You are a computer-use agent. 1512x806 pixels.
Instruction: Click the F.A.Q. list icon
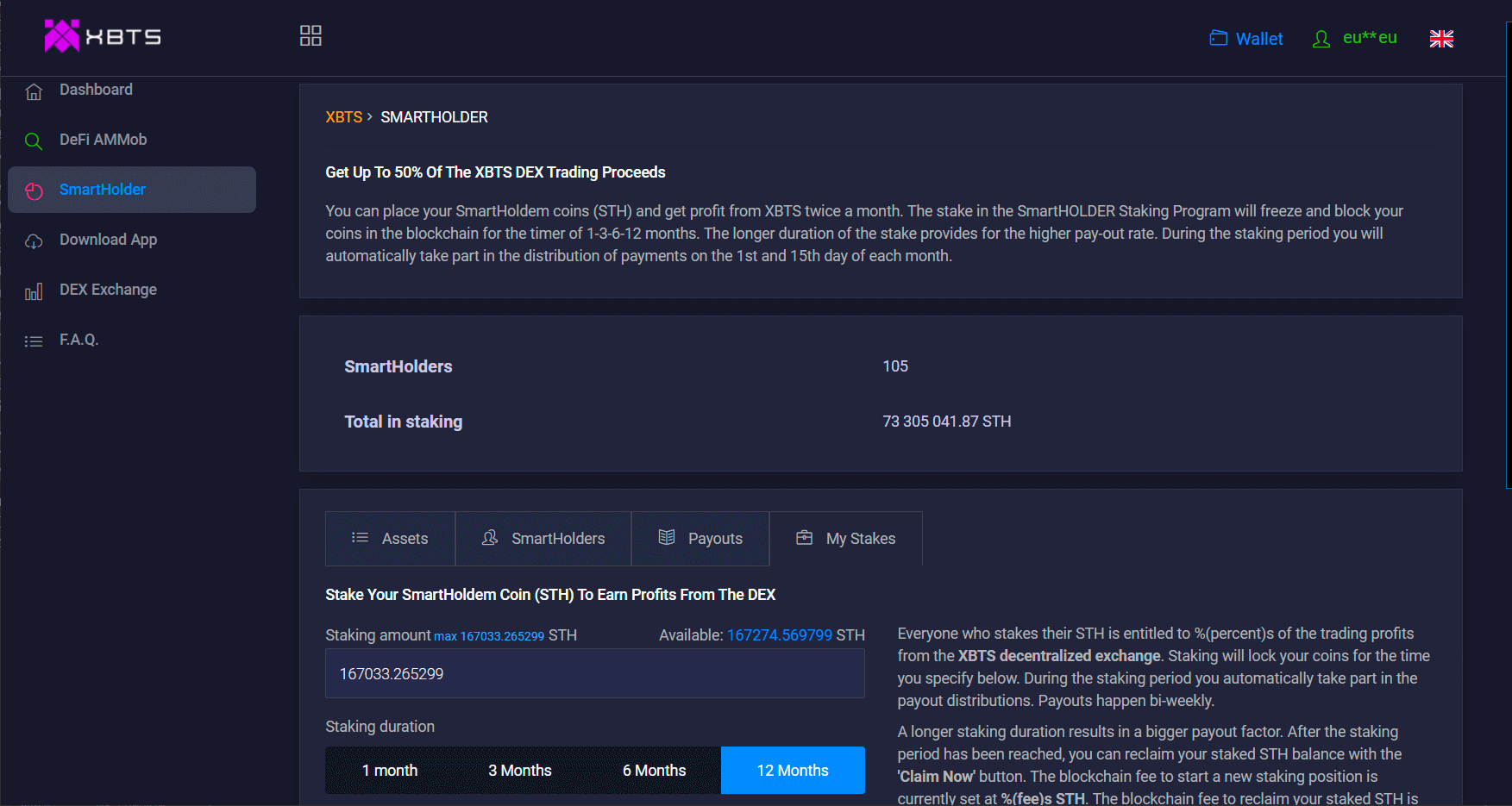point(34,341)
